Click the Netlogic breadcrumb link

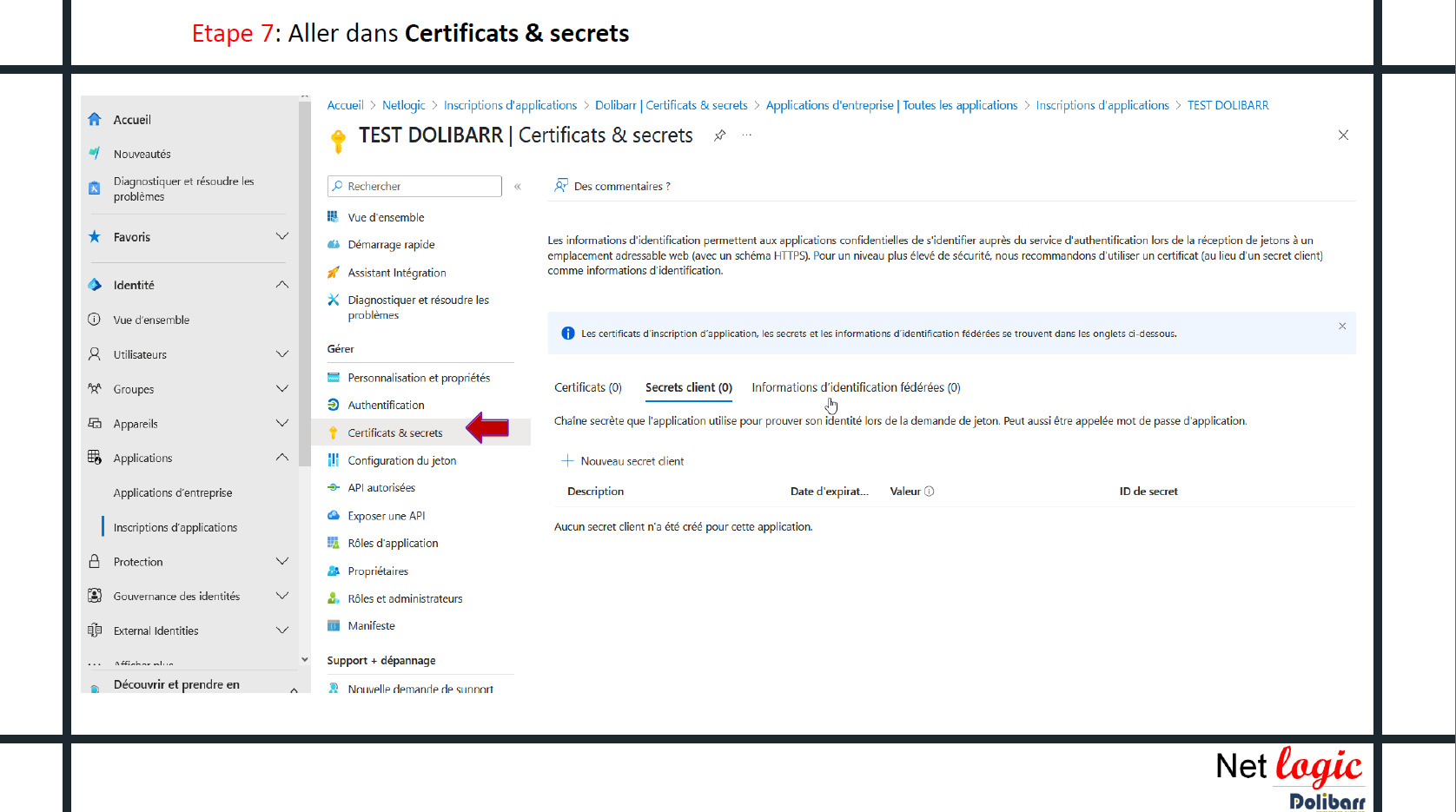pos(403,105)
